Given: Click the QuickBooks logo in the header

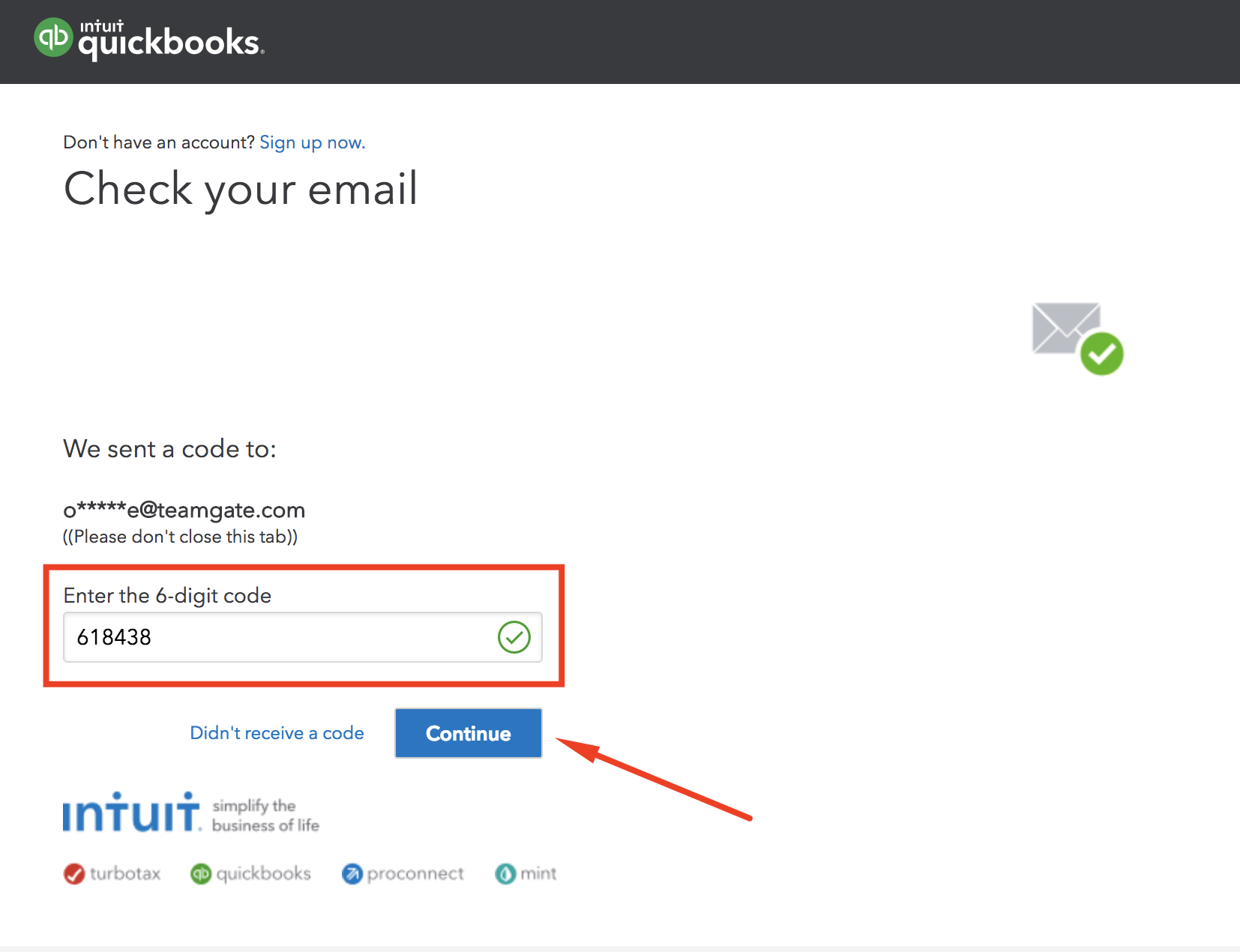Looking at the screenshot, I should tap(149, 38).
